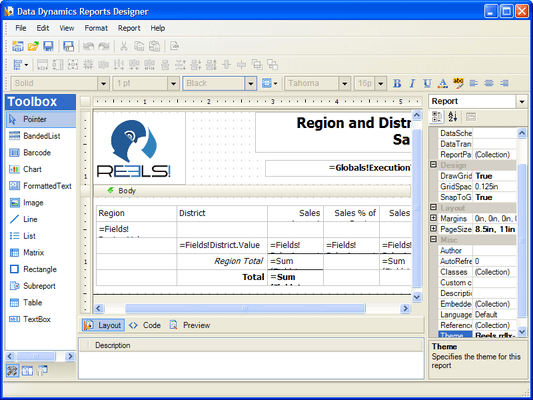Click the Alphabetical sort properties icon
This screenshot has height=400, width=533.
[452, 117]
